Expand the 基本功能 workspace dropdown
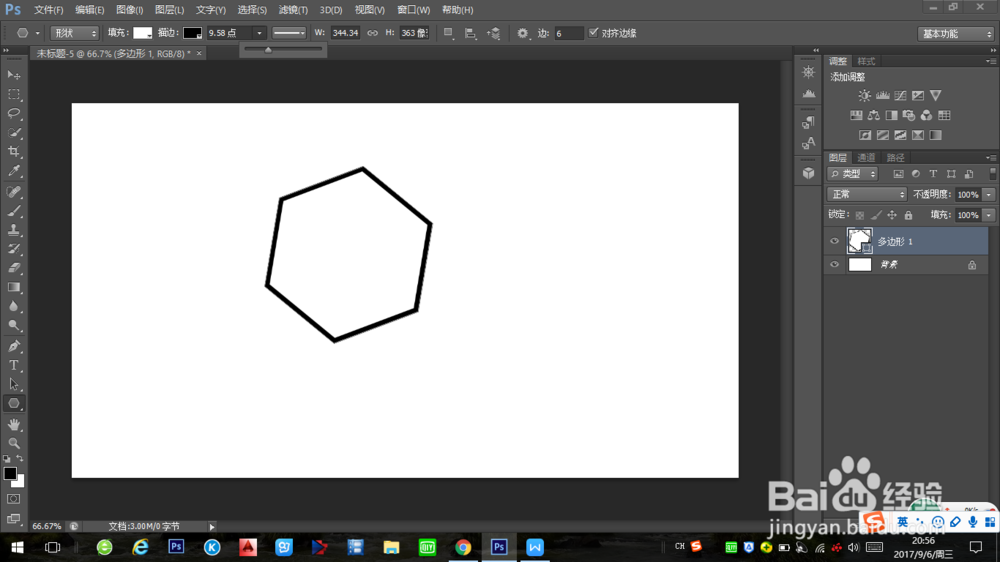This screenshot has width=1000, height=562. 956,33
